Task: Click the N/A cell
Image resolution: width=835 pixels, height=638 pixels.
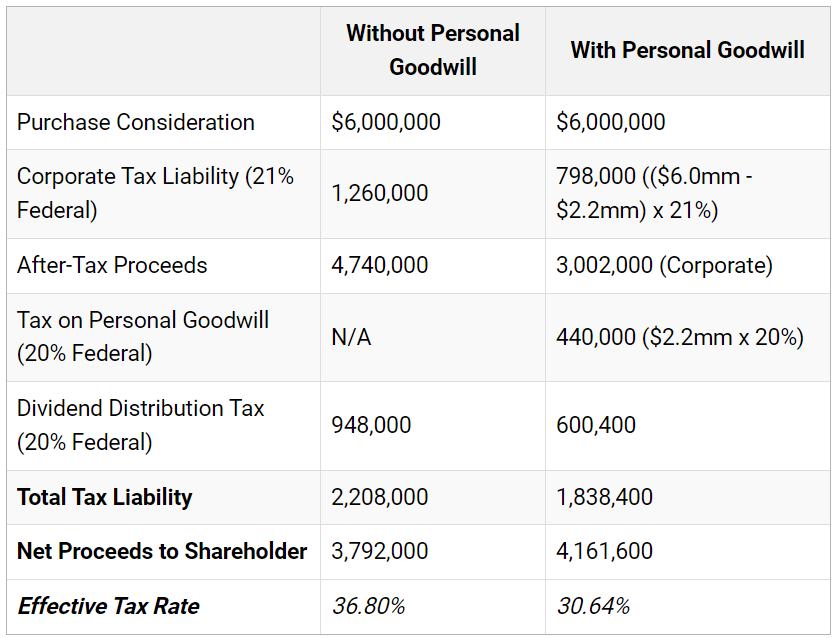Action: 351,338
